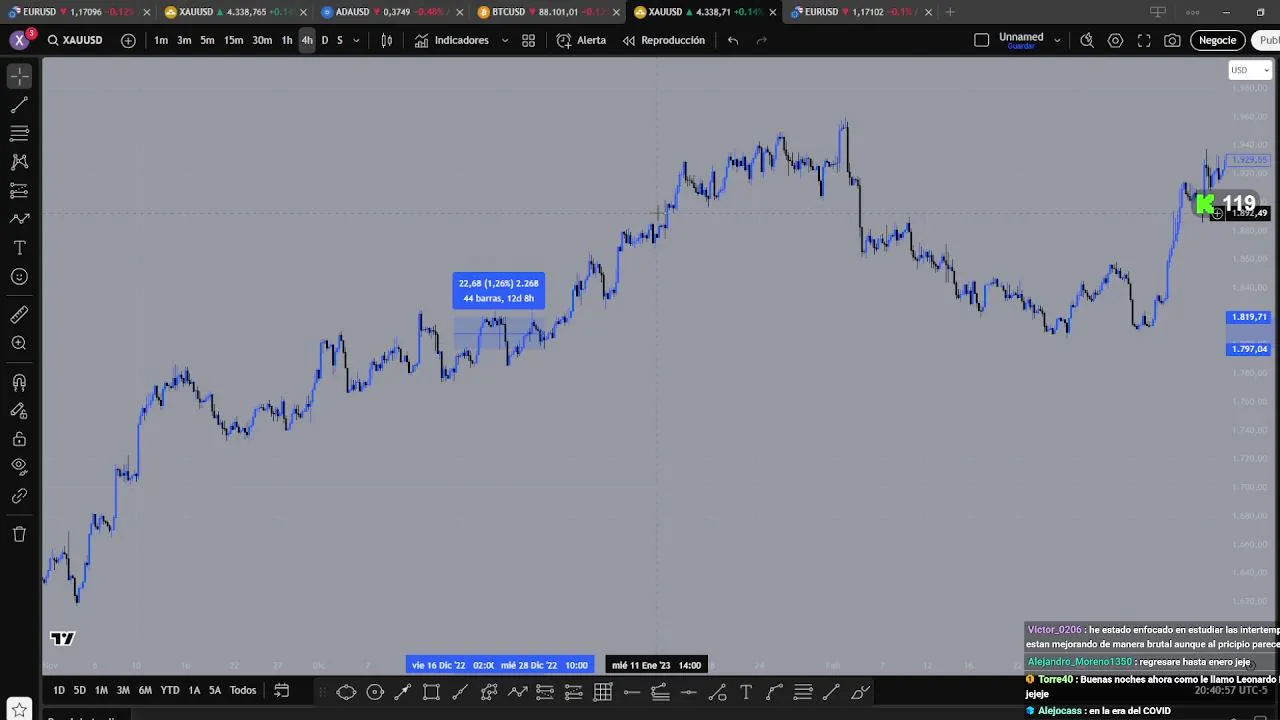Open a new browser tab
This screenshot has width=1280, height=720.
coord(950,12)
